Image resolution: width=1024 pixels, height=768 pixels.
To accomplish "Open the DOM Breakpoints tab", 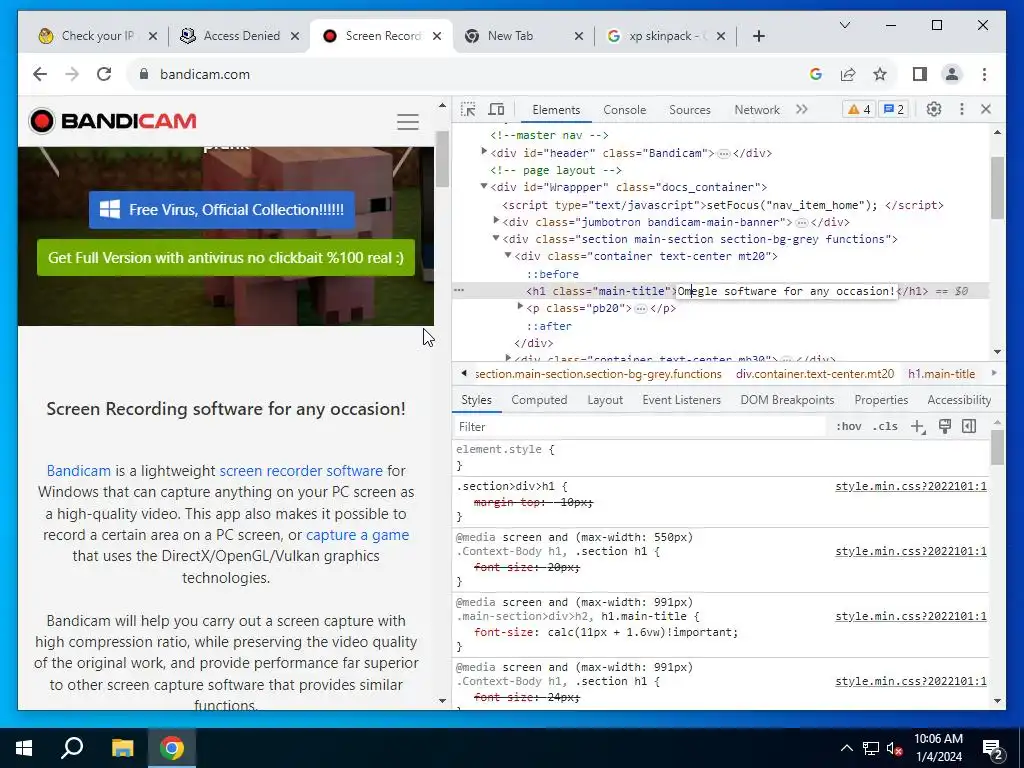I will click(787, 400).
